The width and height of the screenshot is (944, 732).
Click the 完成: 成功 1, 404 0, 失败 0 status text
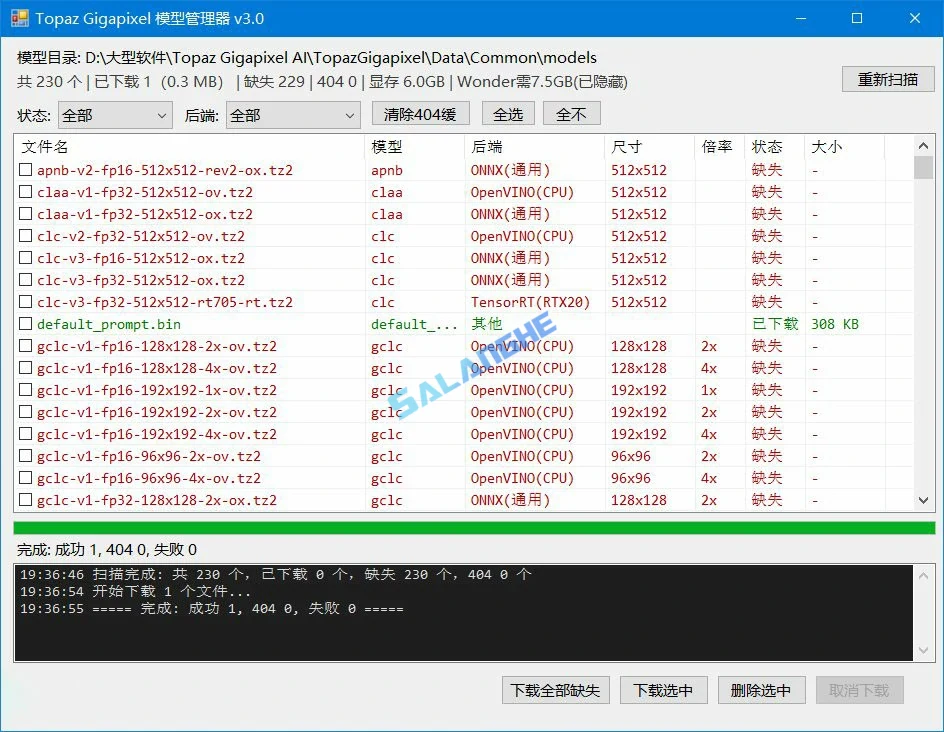tap(107, 549)
